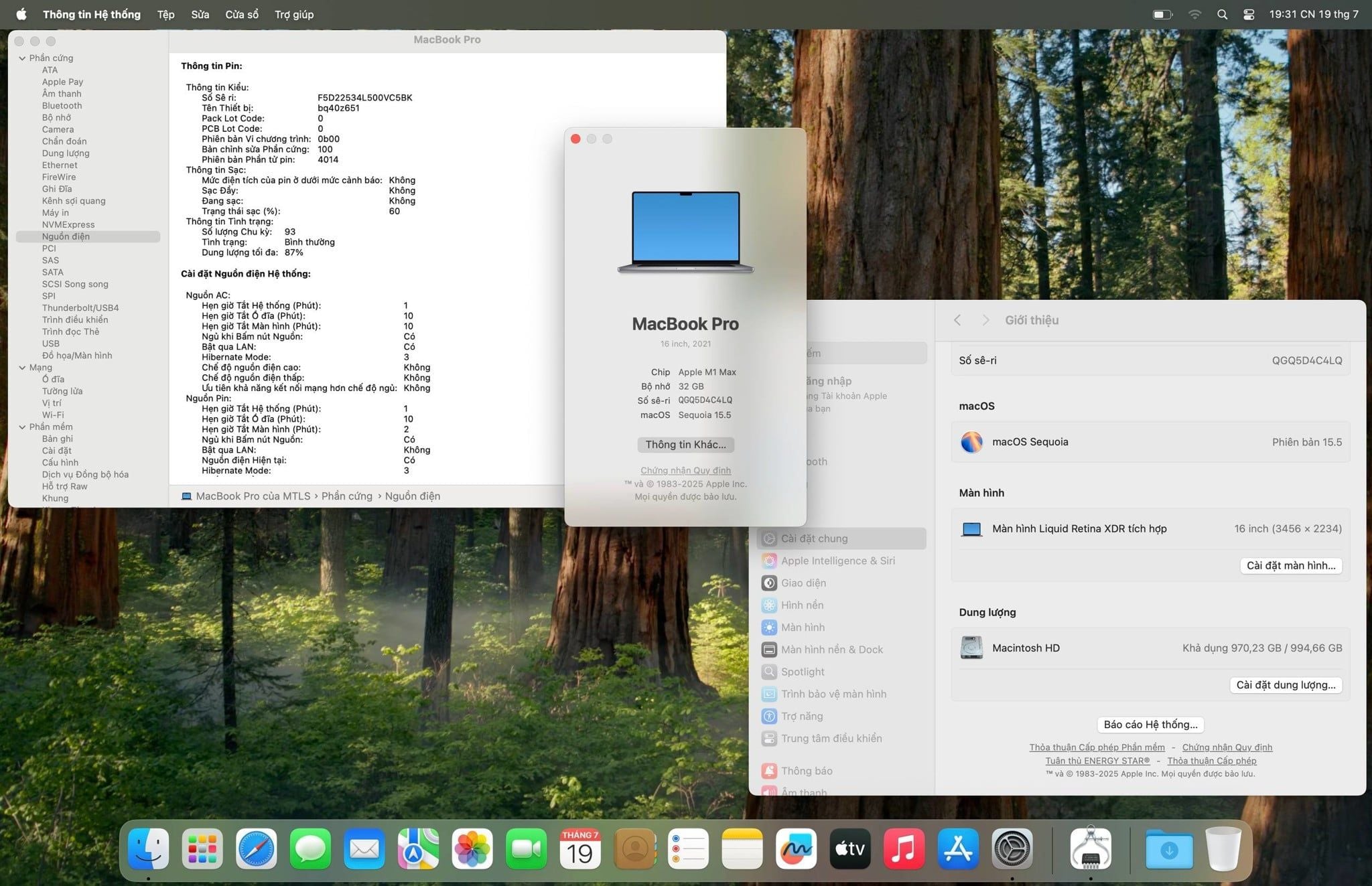This screenshot has height=886, width=1372.
Task: Launch Safari from the Dock
Action: 256,848
